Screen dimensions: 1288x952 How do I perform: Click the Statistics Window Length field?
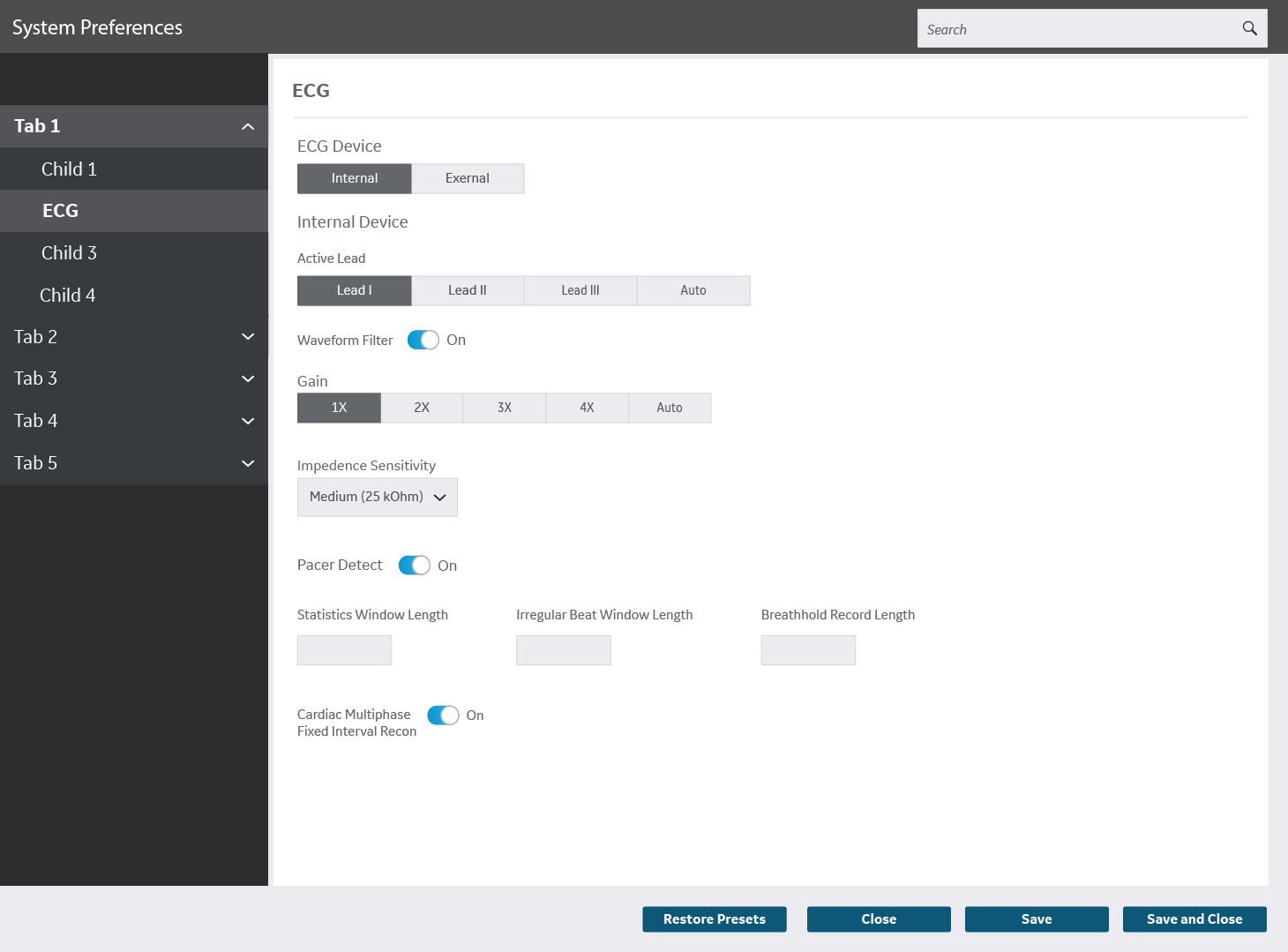[x=344, y=650]
